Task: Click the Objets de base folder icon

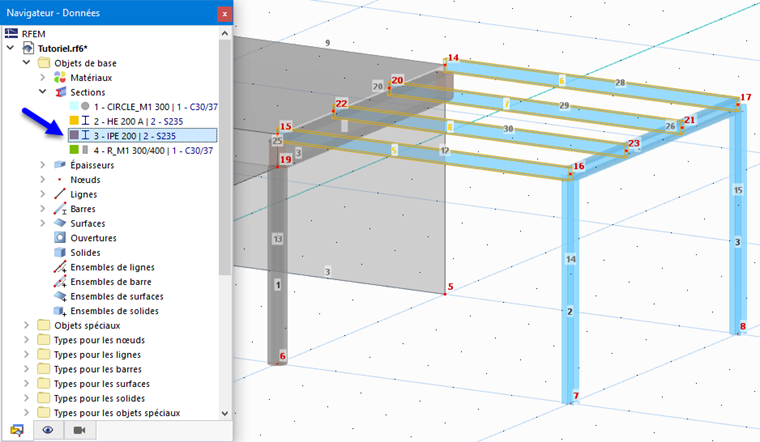Action: 44,63
